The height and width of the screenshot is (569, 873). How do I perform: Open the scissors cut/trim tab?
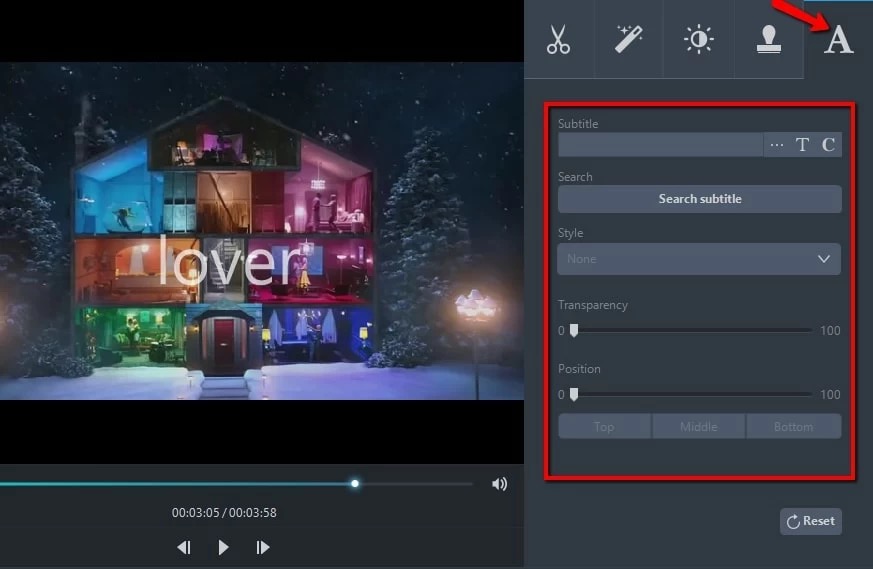click(558, 39)
